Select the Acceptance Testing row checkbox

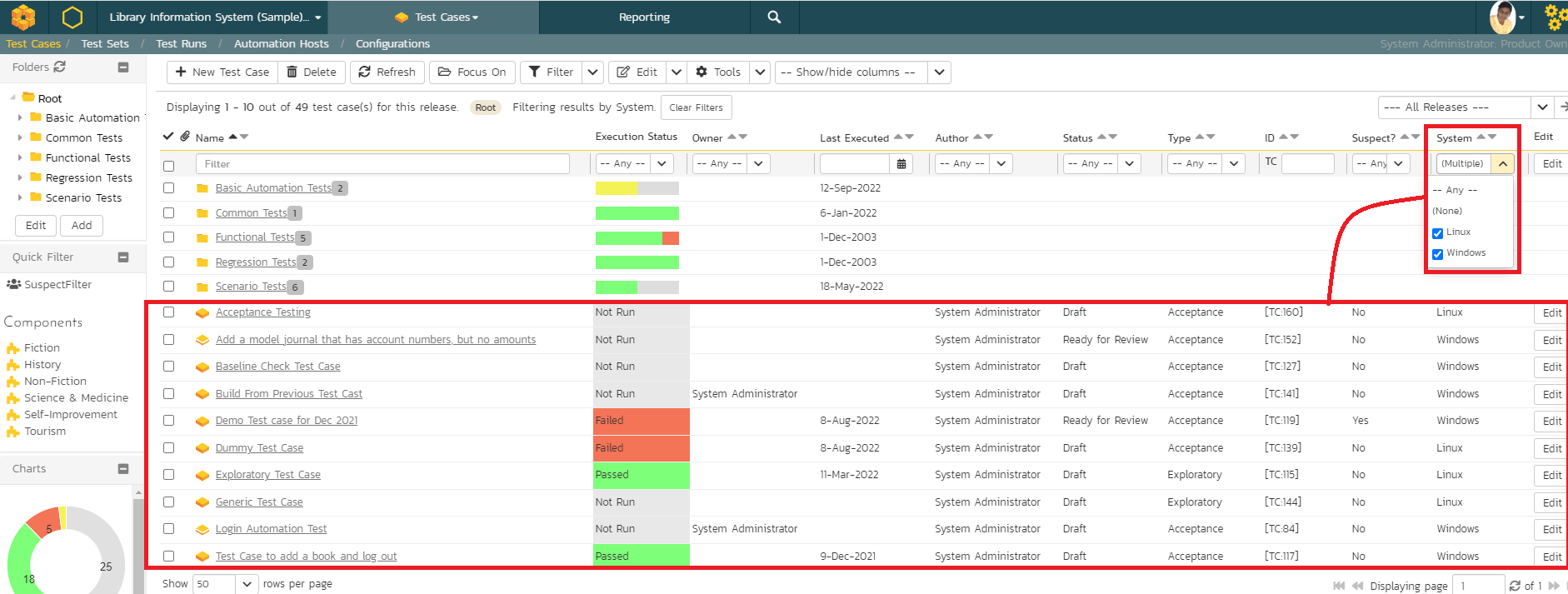tap(169, 312)
